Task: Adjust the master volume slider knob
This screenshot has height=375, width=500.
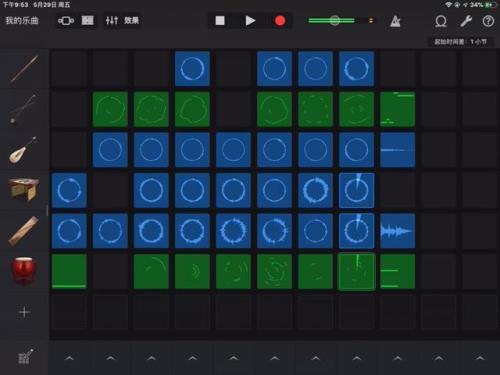Action: pos(335,21)
